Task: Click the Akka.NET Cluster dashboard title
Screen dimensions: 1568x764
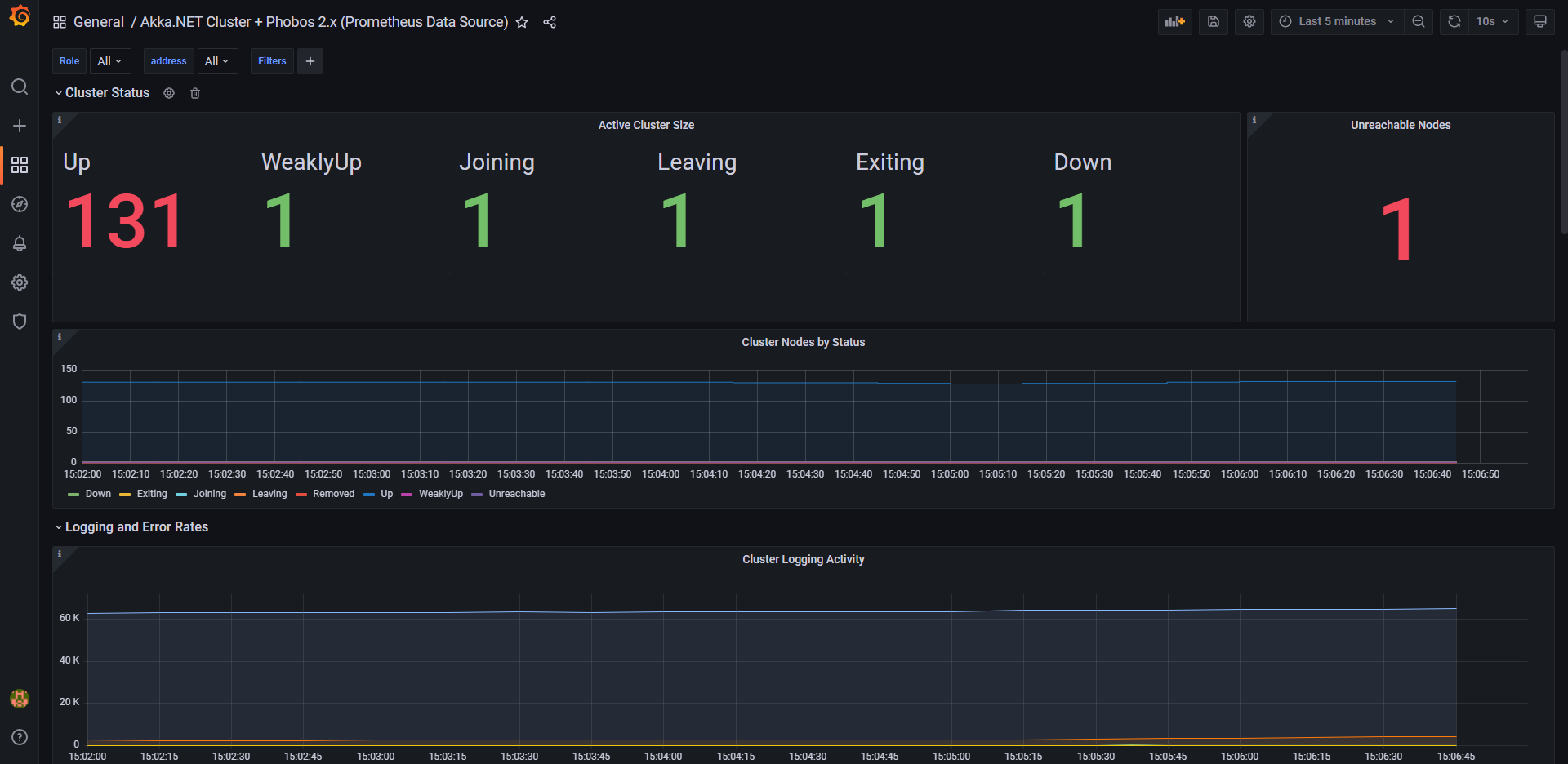Action: [324, 22]
